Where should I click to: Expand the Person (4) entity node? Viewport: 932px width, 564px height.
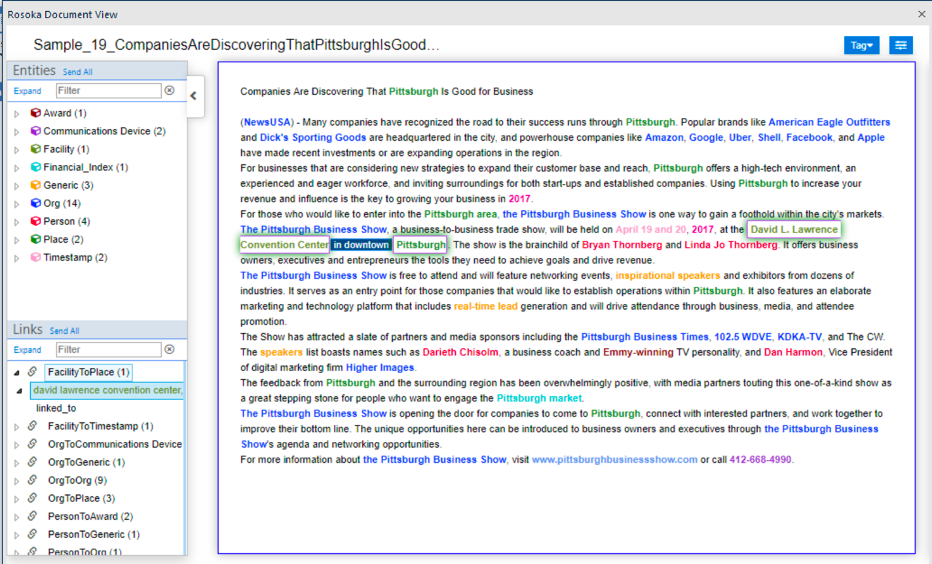(17, 222)
